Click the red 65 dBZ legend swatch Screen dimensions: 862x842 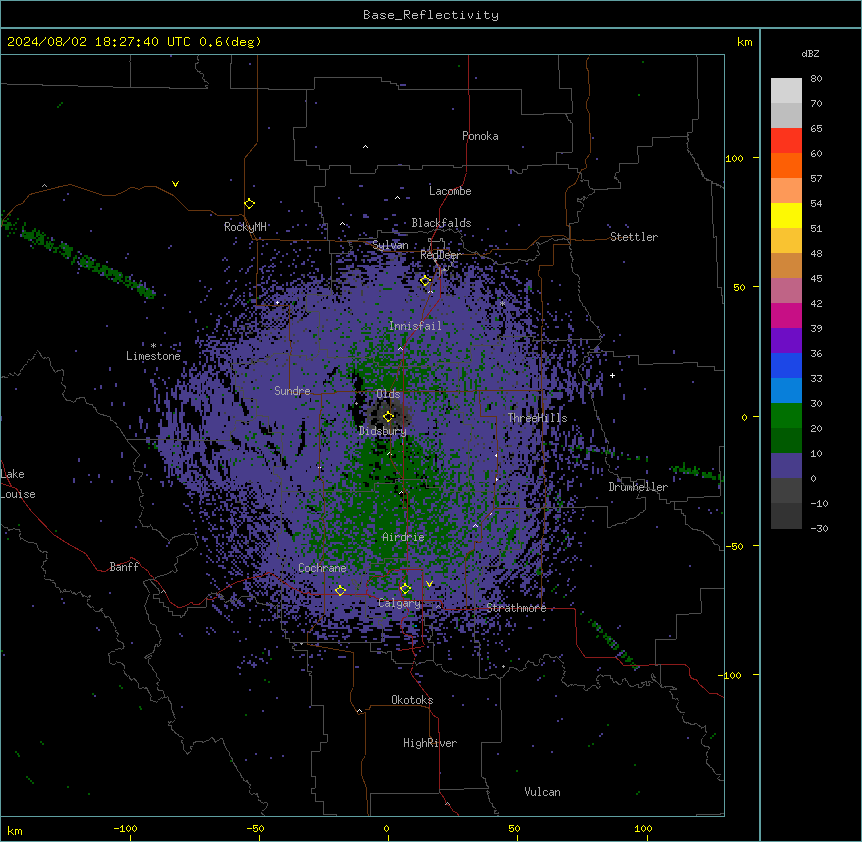(x=786, y=140)
